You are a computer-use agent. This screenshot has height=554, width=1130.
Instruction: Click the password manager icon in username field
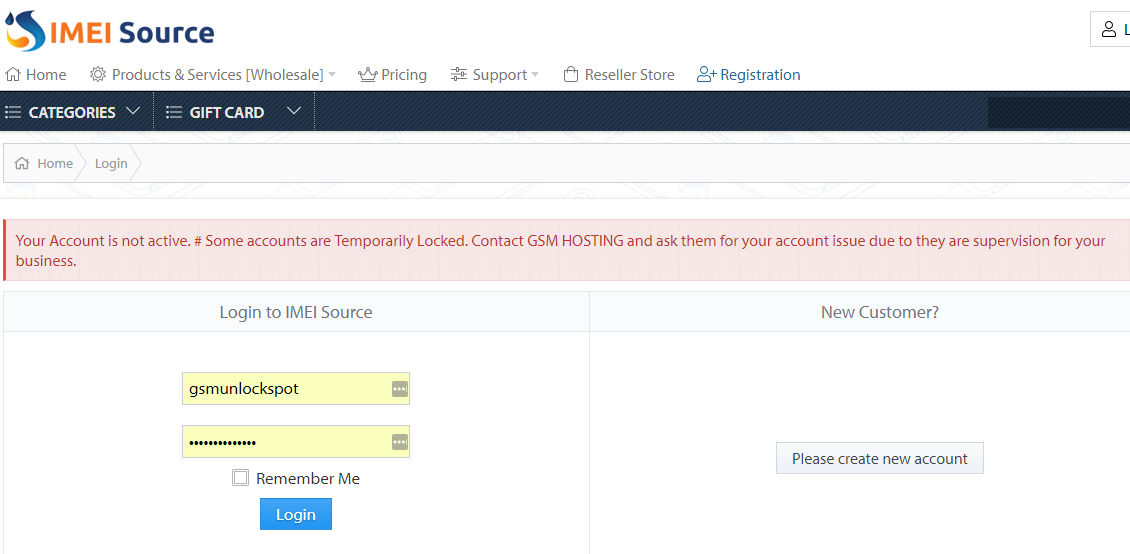(x=400, y=389)
